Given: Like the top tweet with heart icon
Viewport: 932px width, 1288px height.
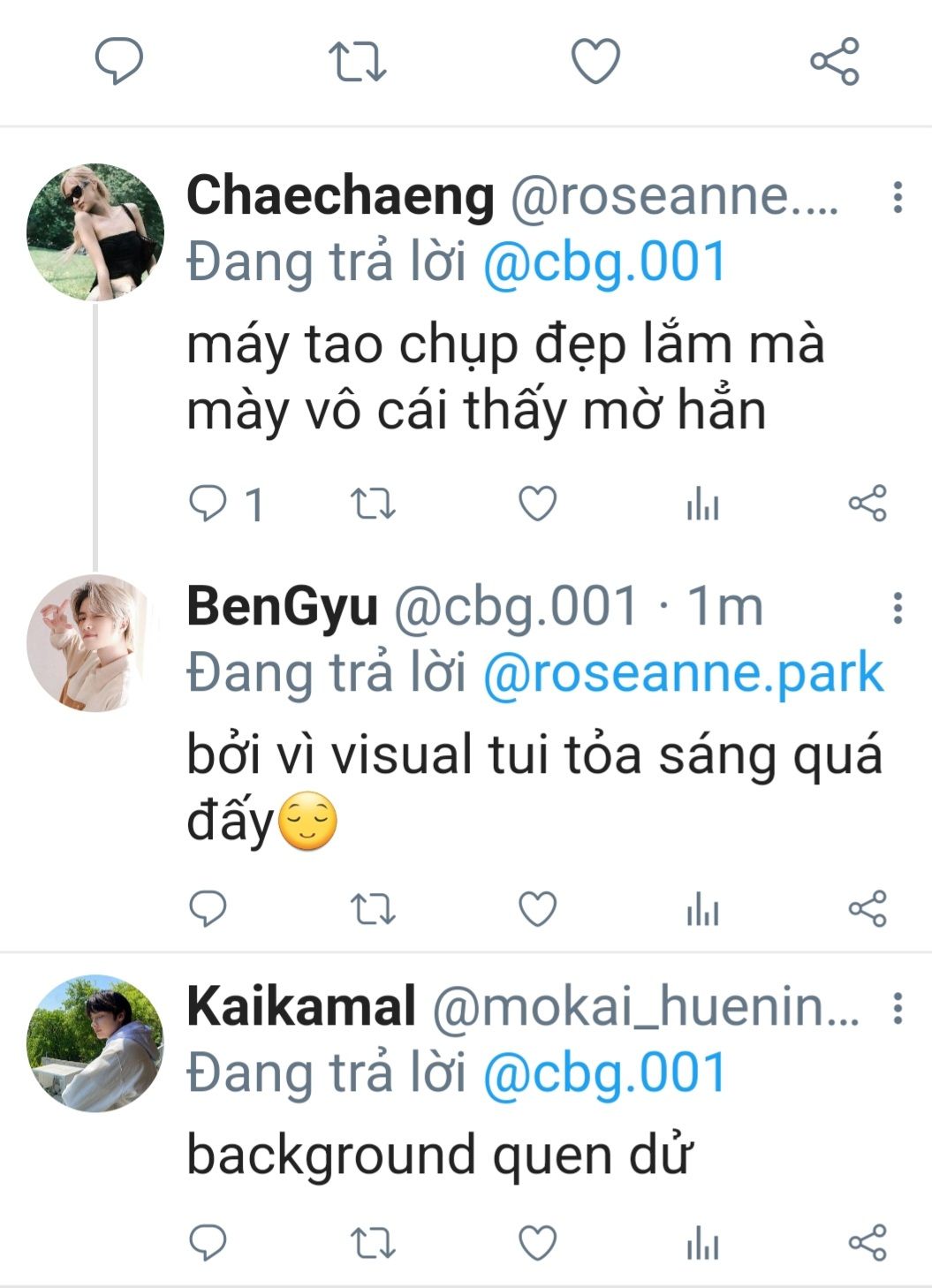Looking at the screenshot, I should 595,62.
